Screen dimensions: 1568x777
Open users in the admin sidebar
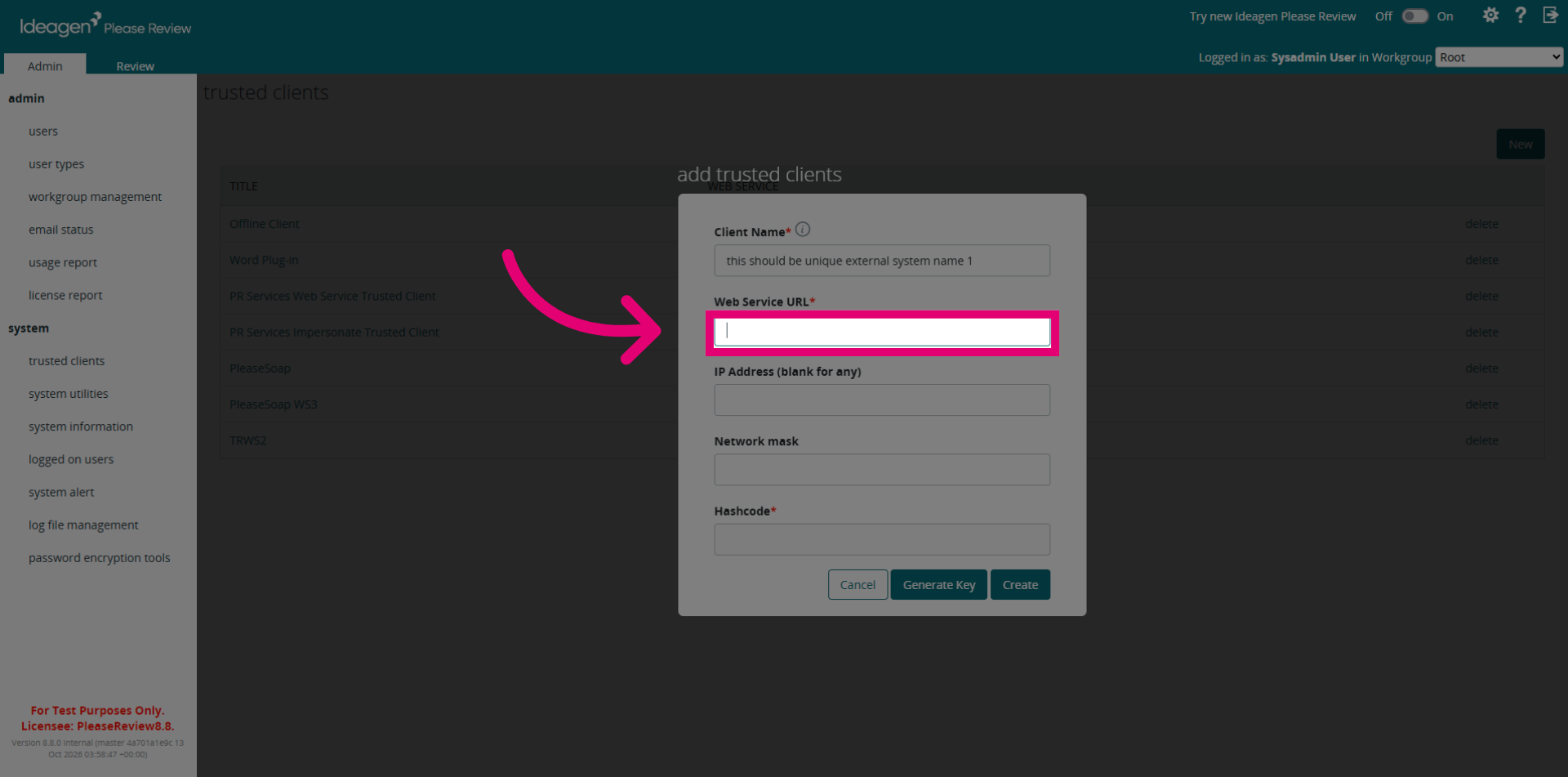(x=43, y=132)
